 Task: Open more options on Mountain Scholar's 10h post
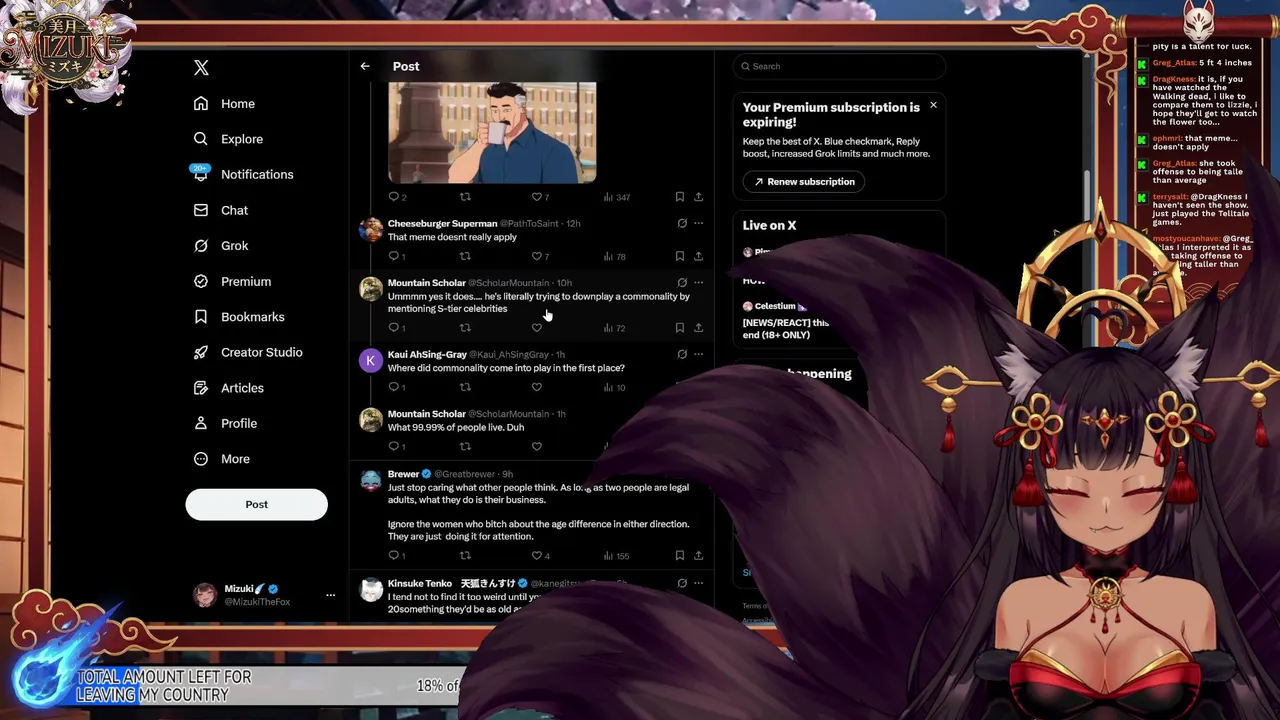tap(698, 283)
